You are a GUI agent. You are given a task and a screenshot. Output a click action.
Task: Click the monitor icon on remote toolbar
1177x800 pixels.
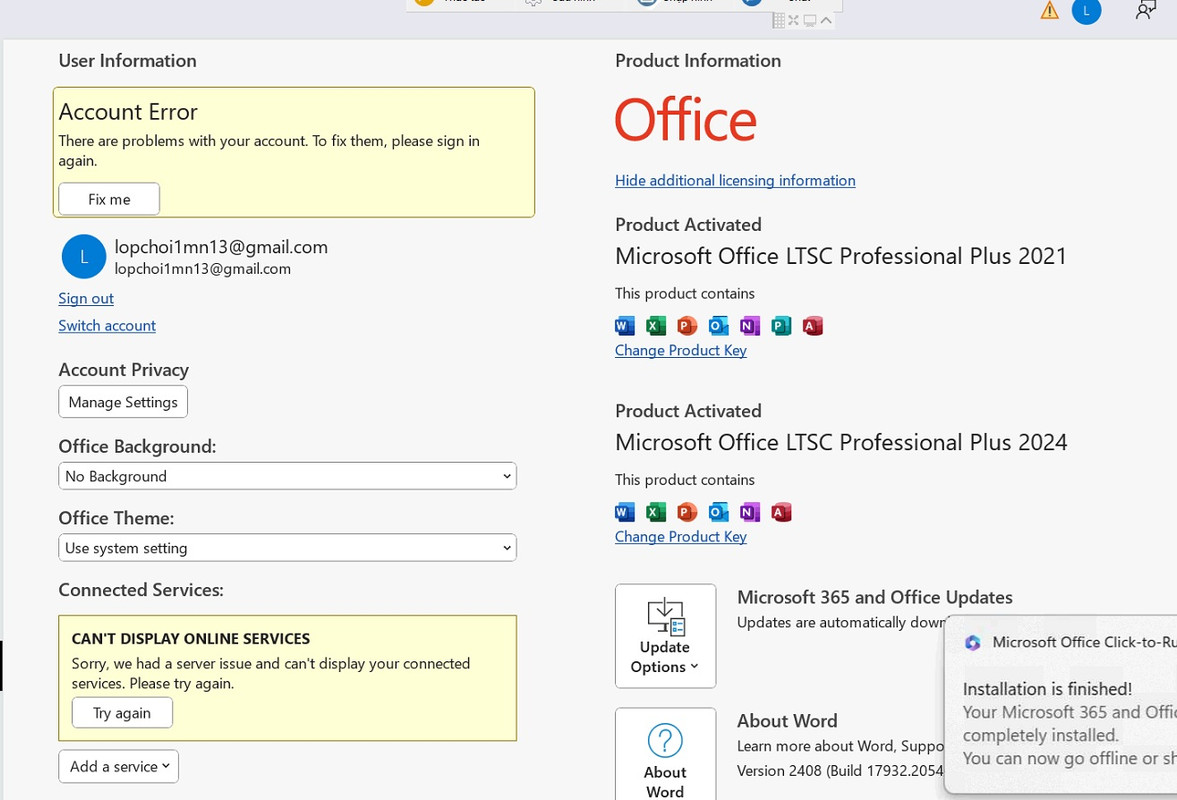pyautogui.click(x=809, y=20)
